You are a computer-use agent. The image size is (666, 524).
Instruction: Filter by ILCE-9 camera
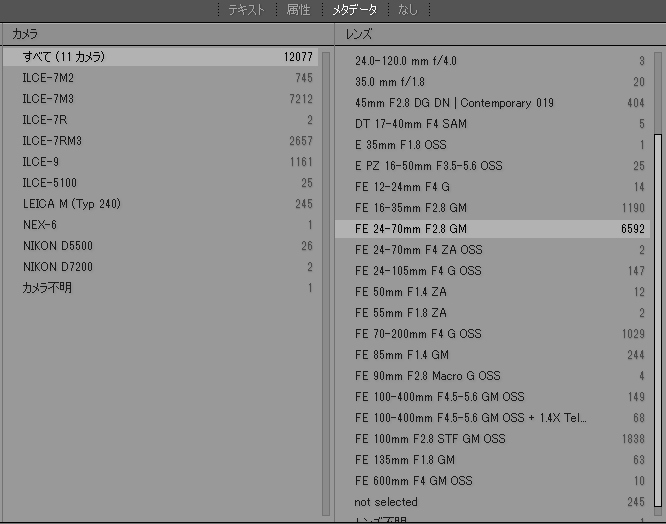point(161,162)
